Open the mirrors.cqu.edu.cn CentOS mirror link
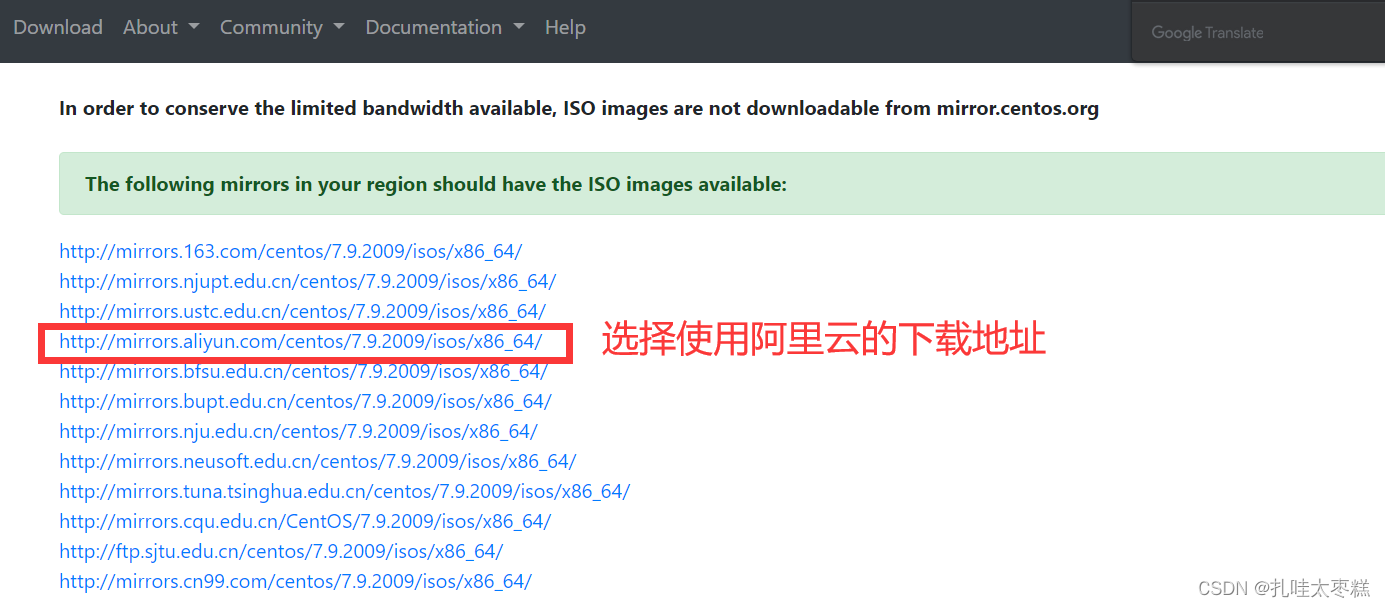Viewport: 1385px width, 608px height. (305, 521)
